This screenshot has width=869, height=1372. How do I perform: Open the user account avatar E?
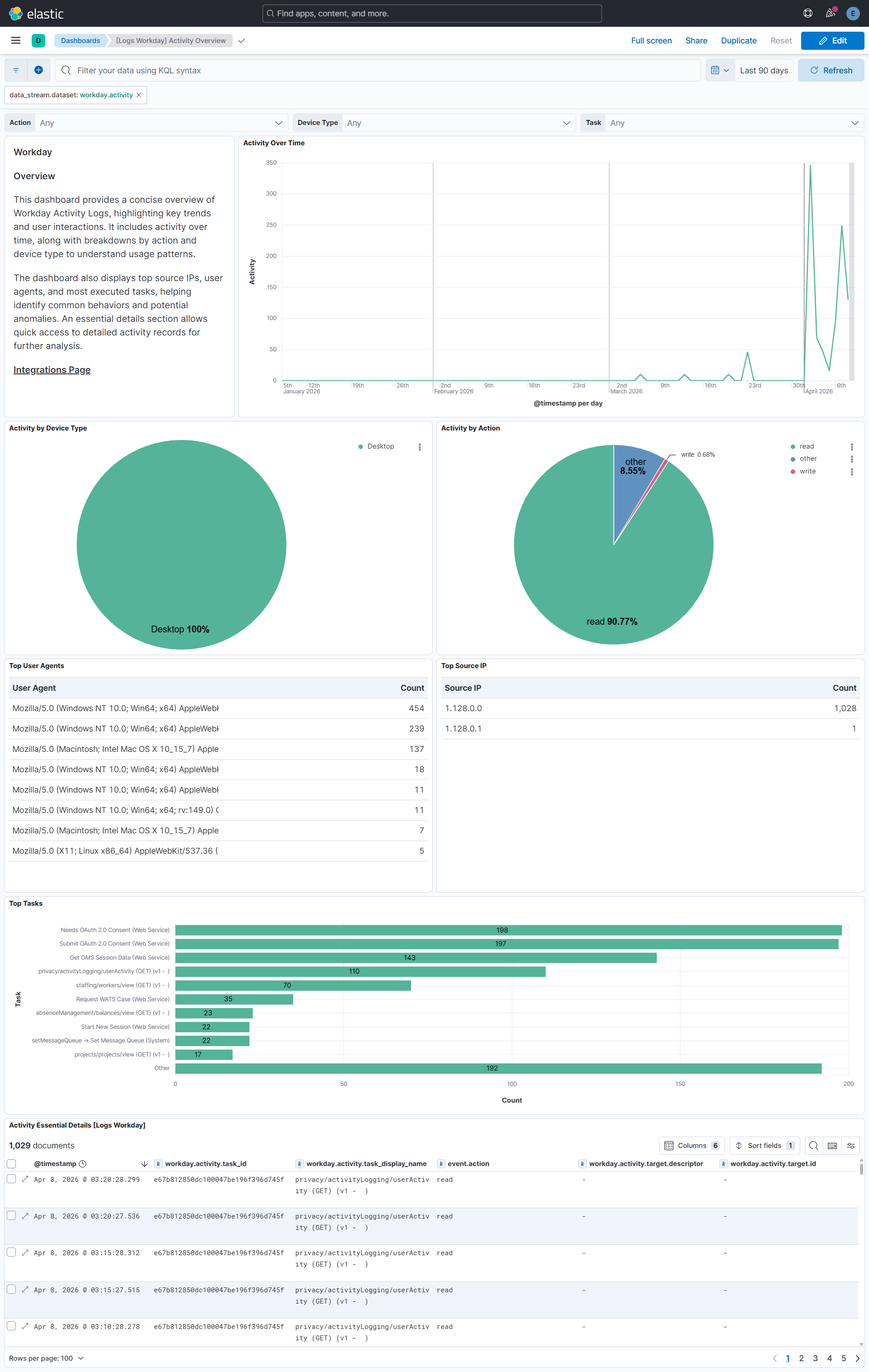852,13
